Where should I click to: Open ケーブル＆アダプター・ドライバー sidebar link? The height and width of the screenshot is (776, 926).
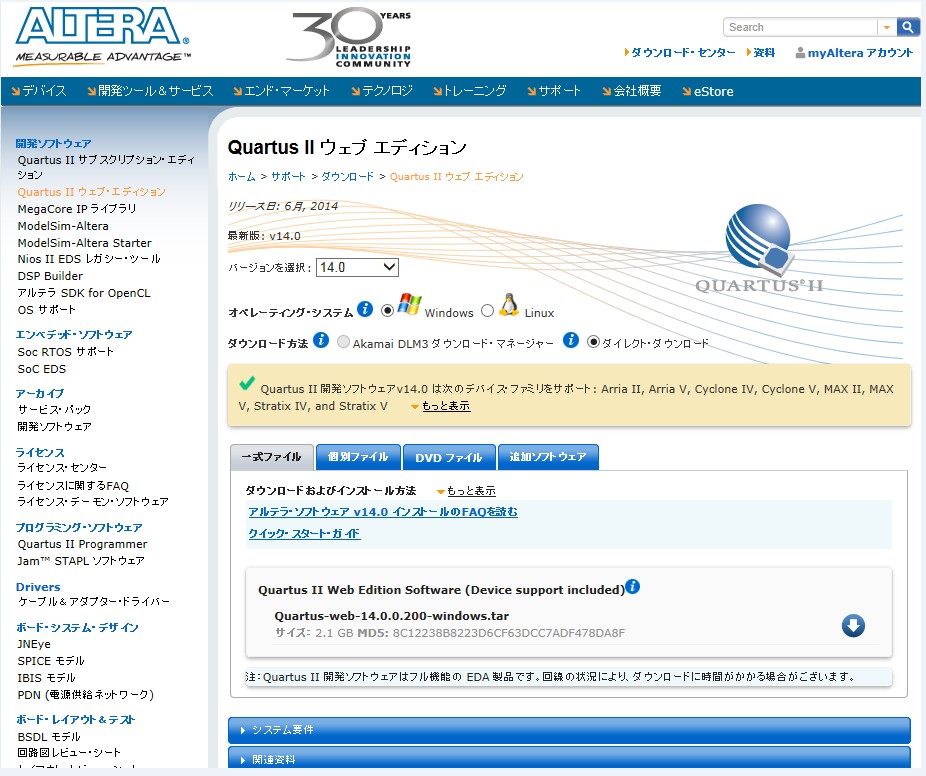click(x=93, y=602)
